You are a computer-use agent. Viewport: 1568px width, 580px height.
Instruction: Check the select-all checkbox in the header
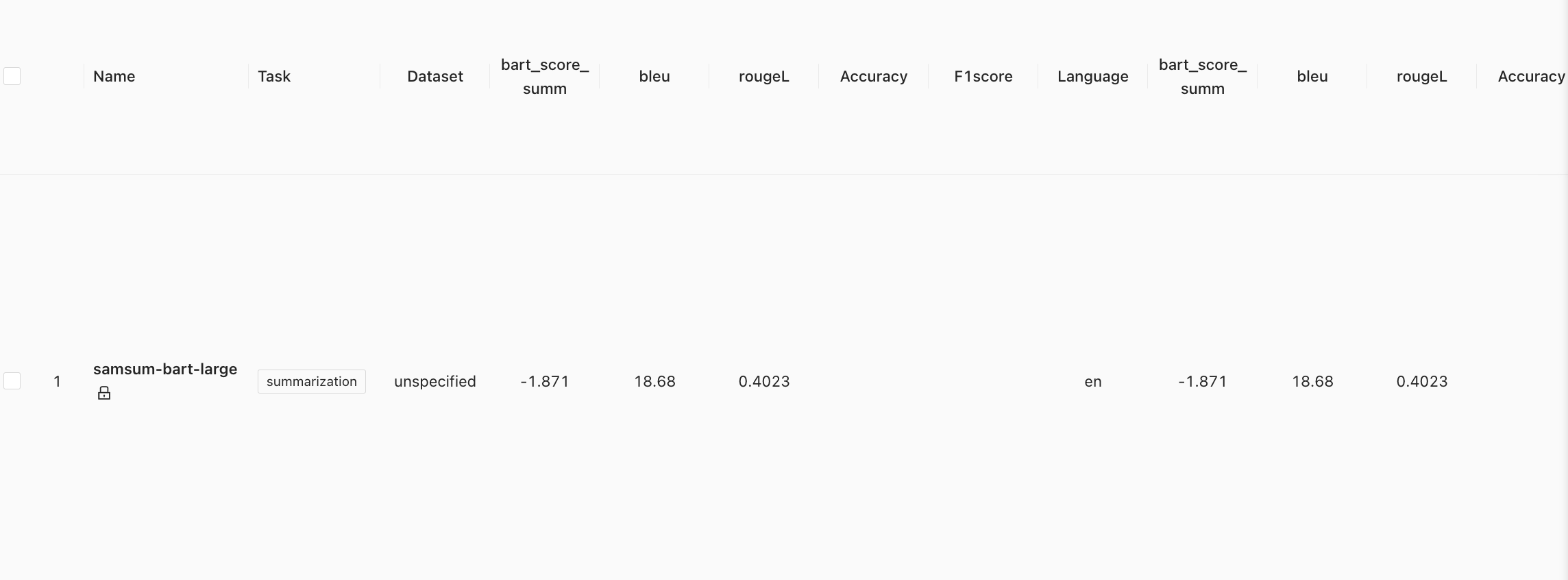(x=12, y=75)
